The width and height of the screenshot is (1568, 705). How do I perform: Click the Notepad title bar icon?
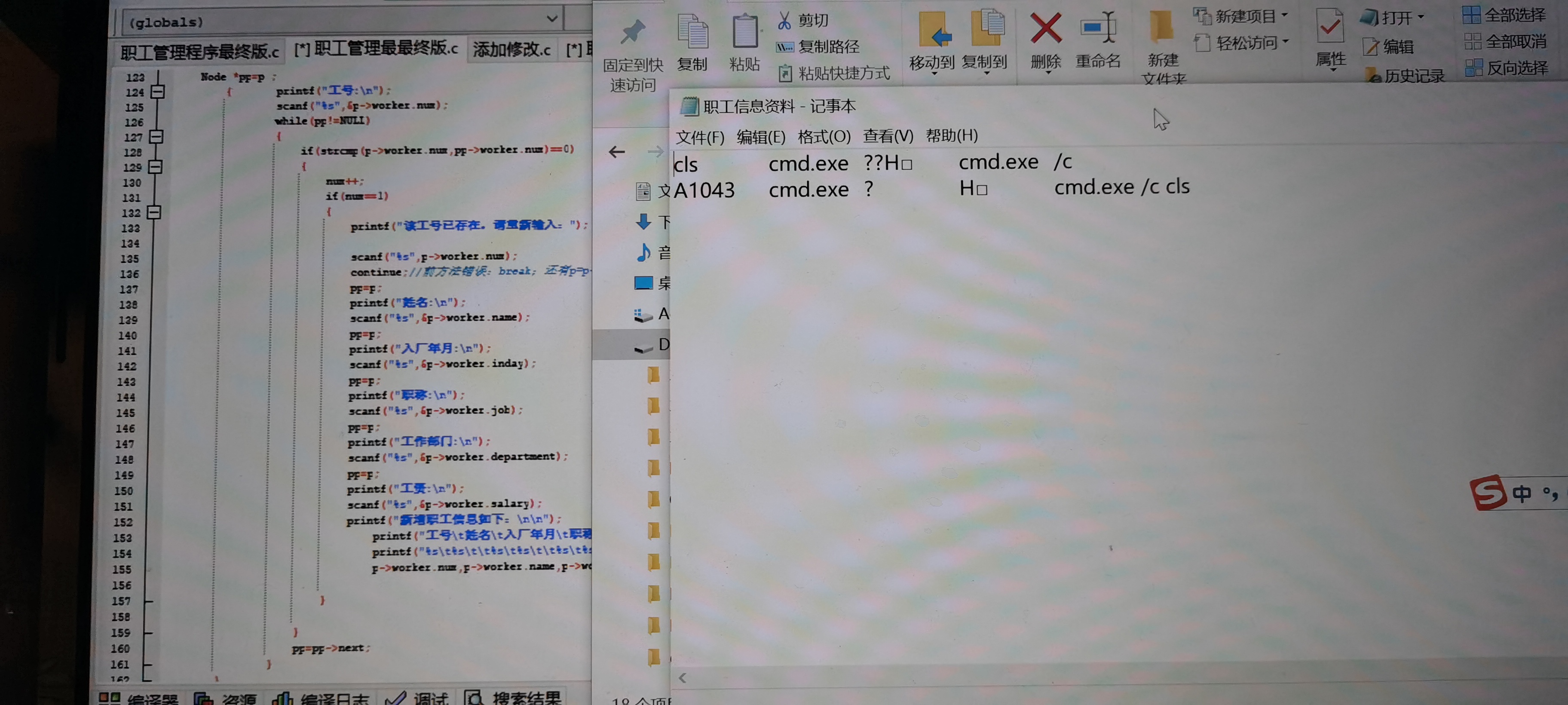pyautogui.click(x=689, y=107)
